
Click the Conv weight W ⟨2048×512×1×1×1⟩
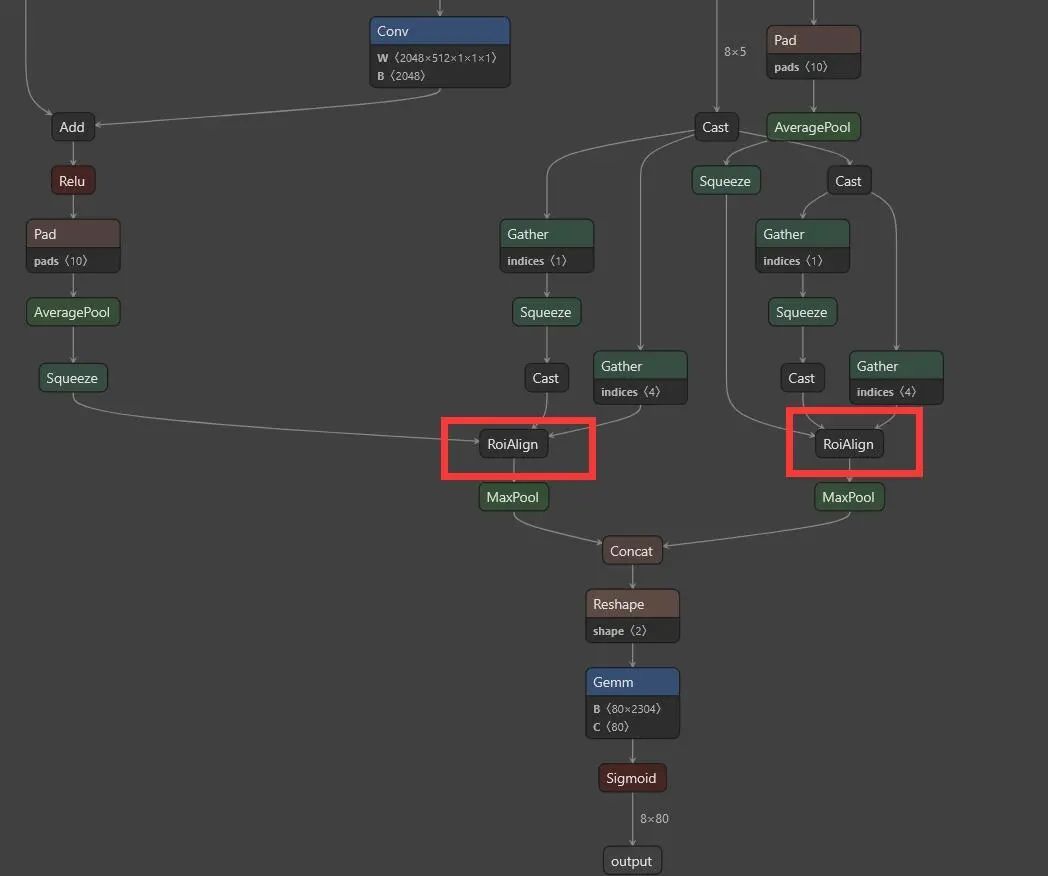click(x=437, y=58)
